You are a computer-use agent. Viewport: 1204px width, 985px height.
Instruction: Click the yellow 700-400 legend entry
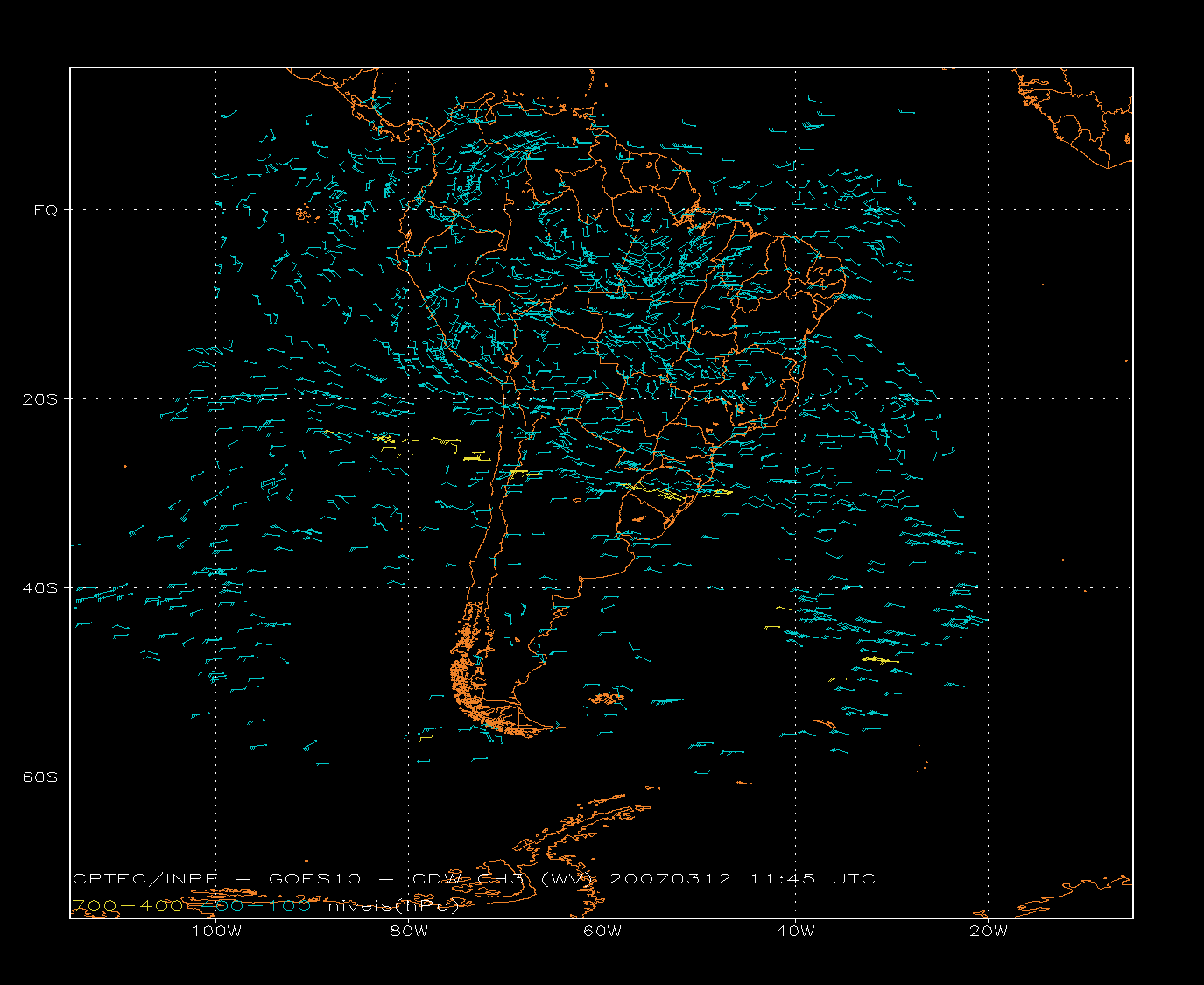[127, 905]
